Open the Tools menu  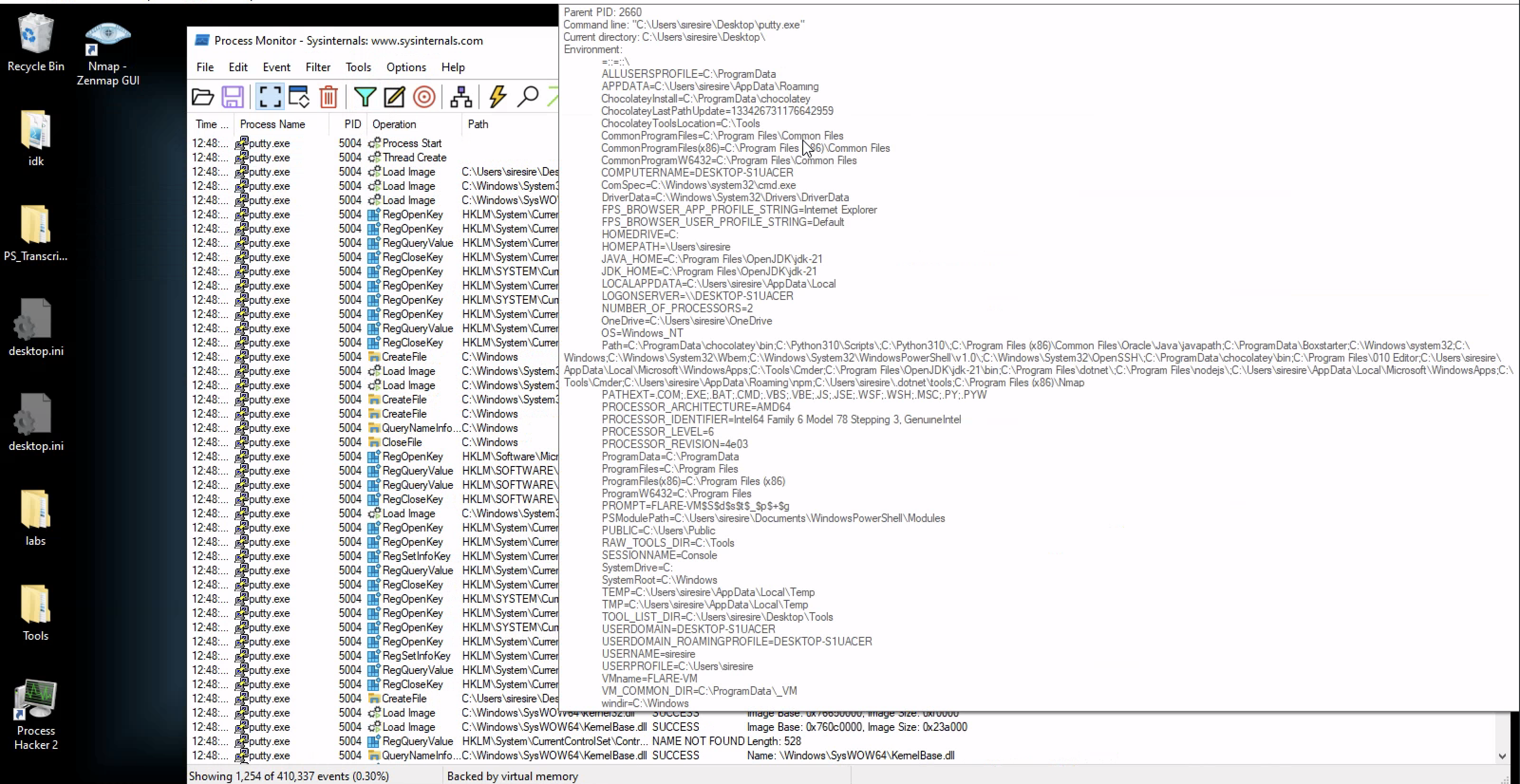tap(358, 67)
